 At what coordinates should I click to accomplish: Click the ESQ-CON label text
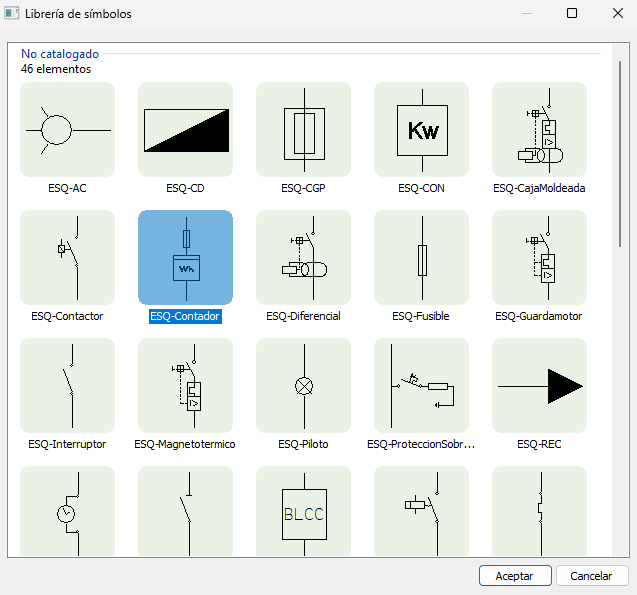coord(421,188)
